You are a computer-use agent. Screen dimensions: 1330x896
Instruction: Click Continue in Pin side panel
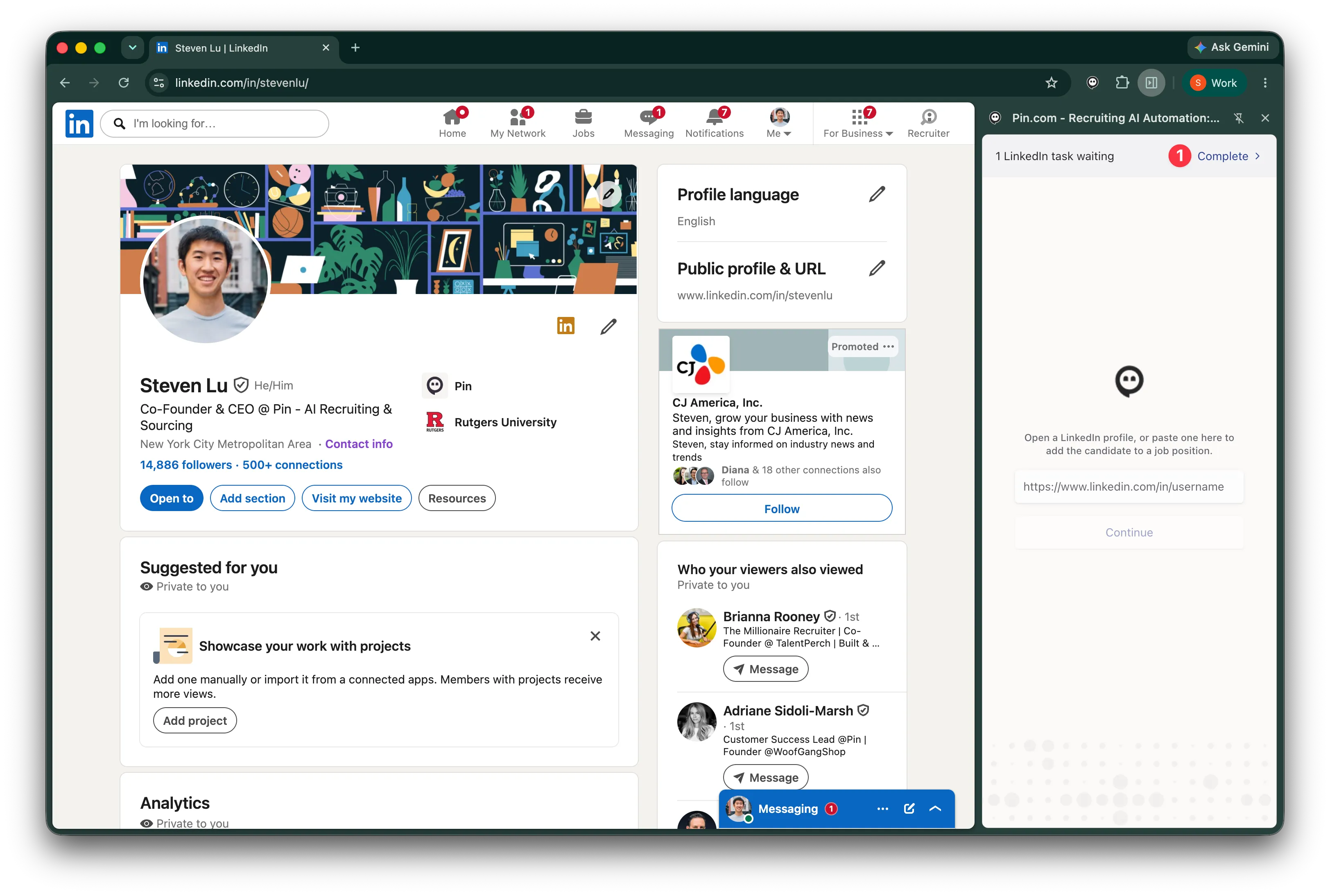[1129, 533]
